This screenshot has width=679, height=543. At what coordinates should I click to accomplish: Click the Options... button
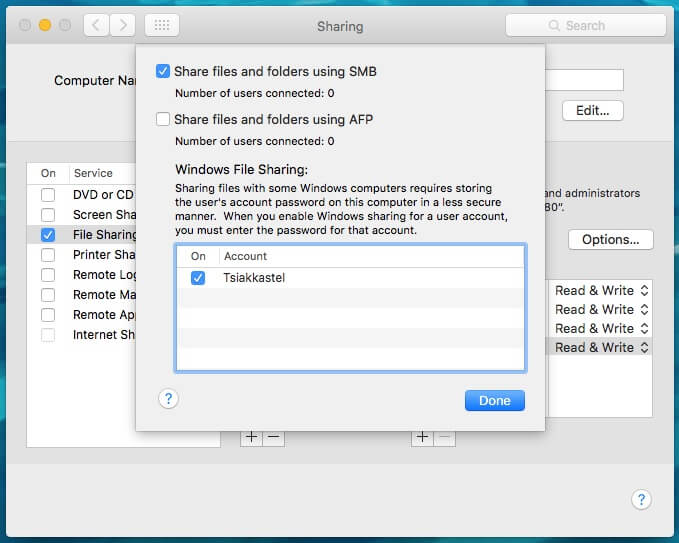[610, 239]
